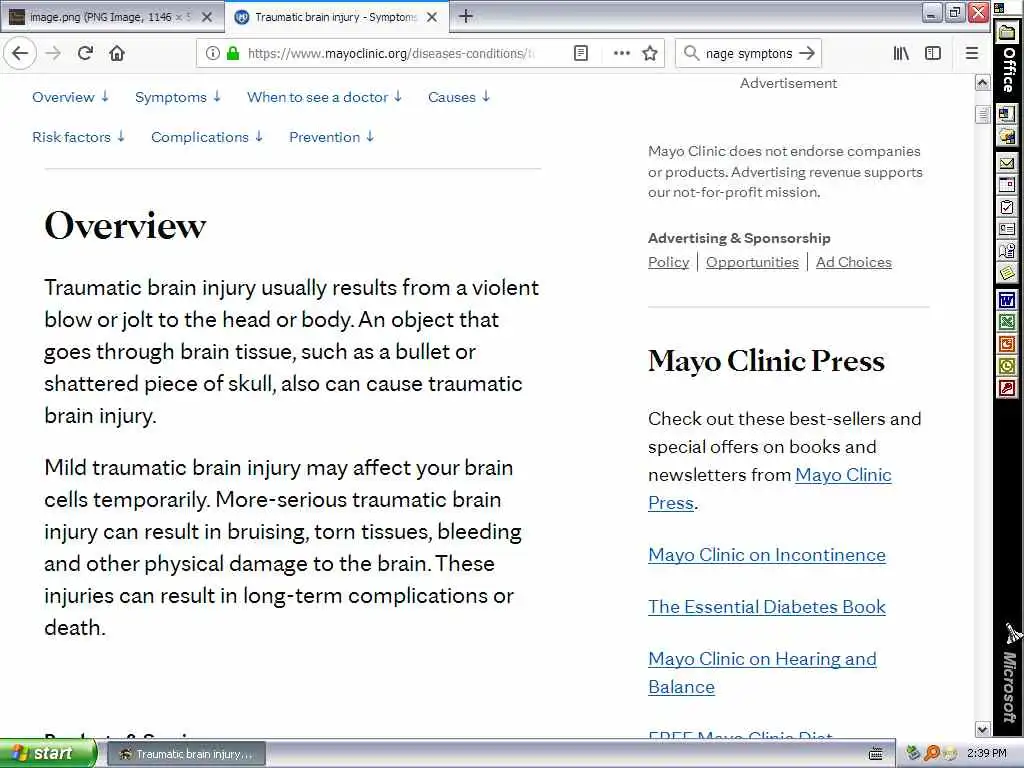This screenshot has width=1024, height=768.
Task: Launch Microsoft Excel from Office bar
Action: point(1006,322)
